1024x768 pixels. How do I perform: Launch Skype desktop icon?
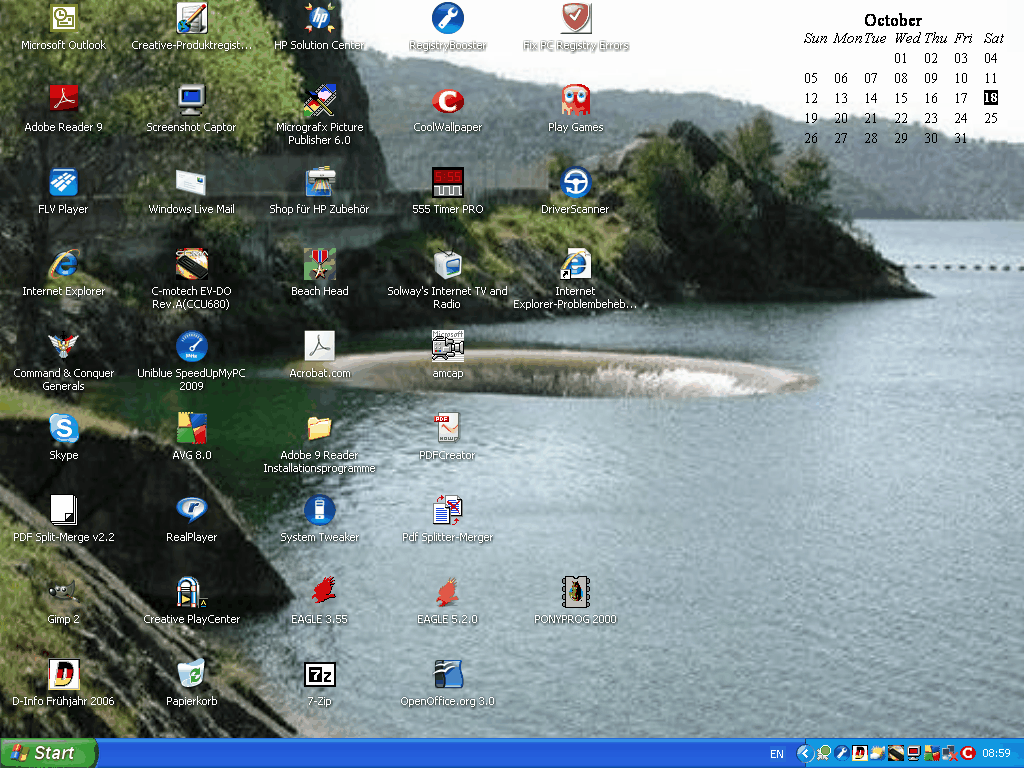[x=63, y=428]
